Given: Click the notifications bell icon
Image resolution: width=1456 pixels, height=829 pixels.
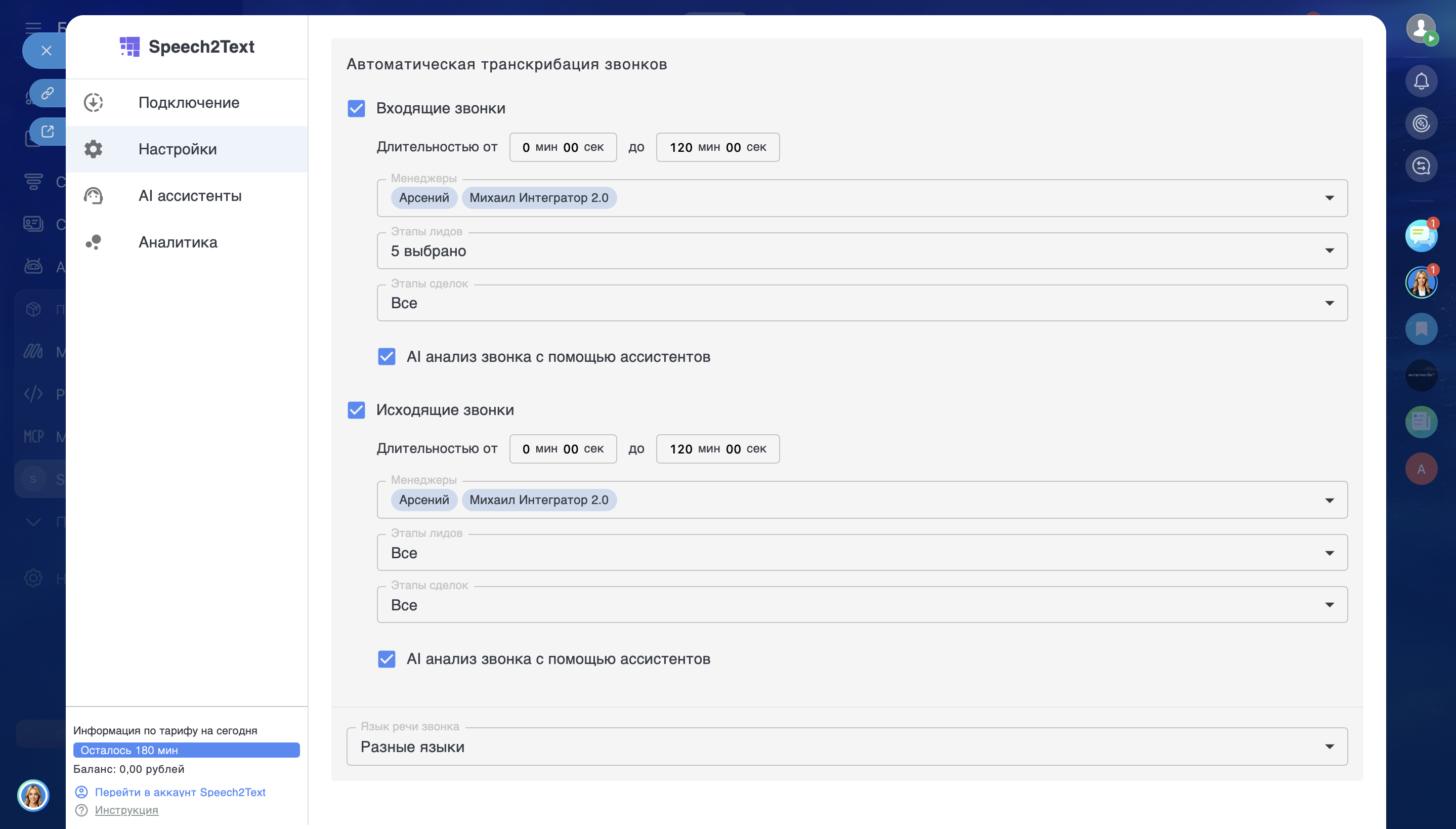Looking at the screenshot, I should click(1421, 81).
